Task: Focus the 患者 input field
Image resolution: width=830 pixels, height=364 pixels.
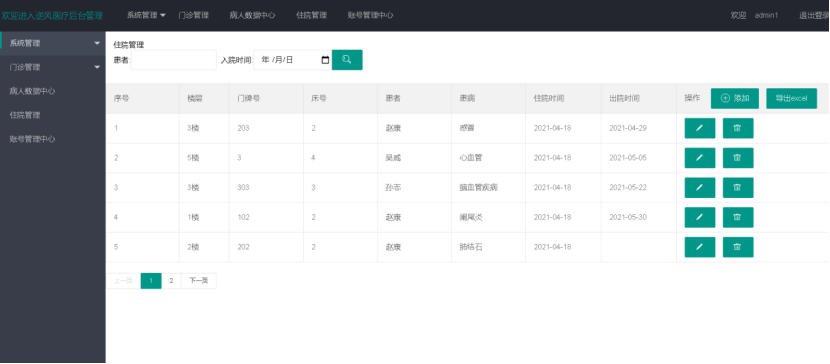Action: [x=174, y=60]
